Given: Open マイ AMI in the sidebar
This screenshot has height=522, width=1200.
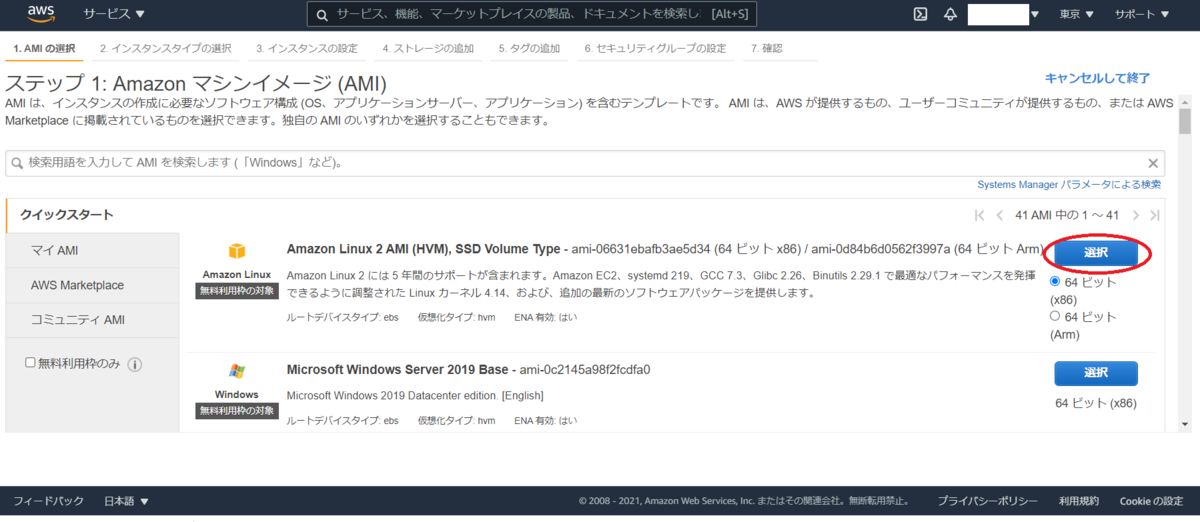Looking at the screenshot, I should click(x=92, y=250).
